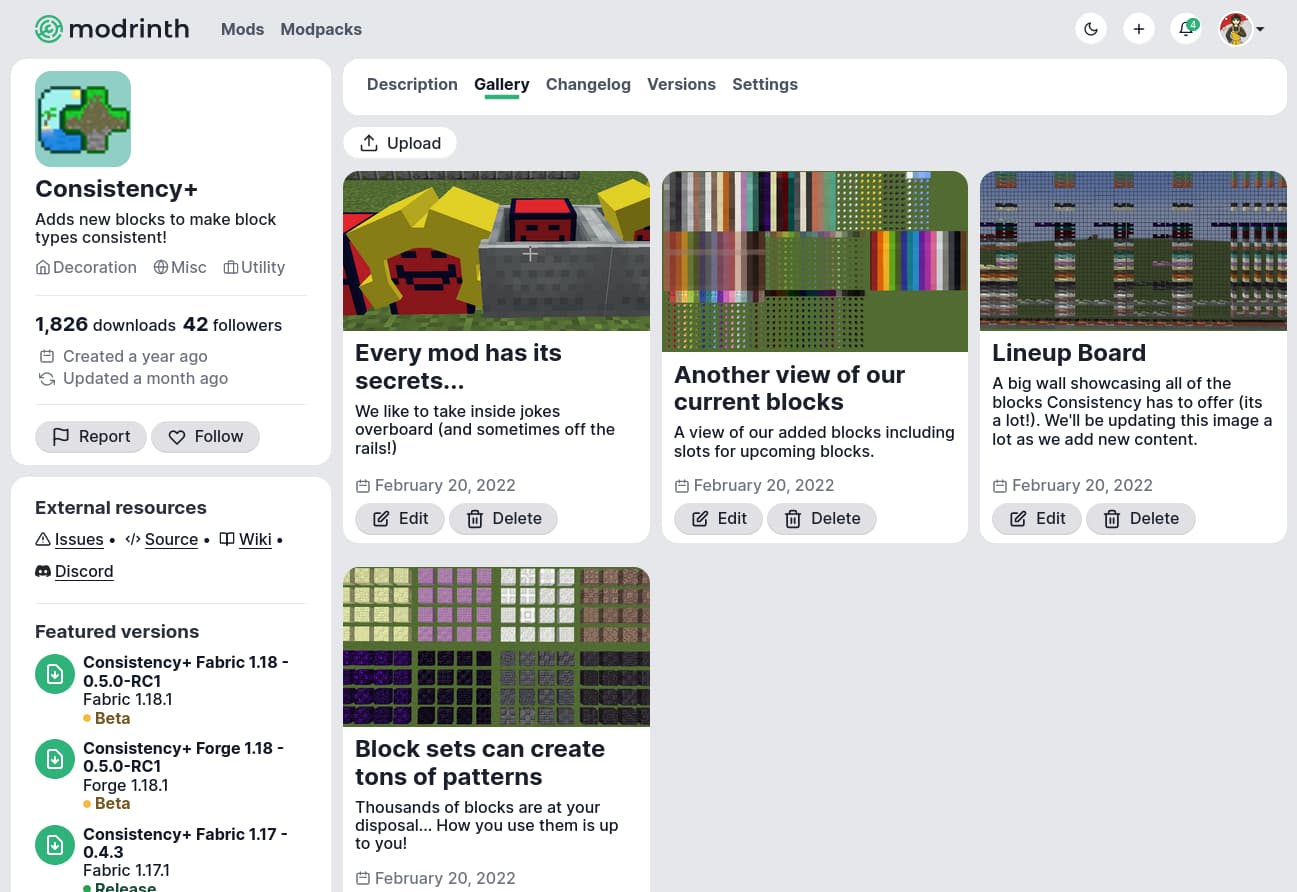Viewport: 1297px width, 892px height.
Task: Click the Upload icon above the gallery
Action: (x=369, y=142)
